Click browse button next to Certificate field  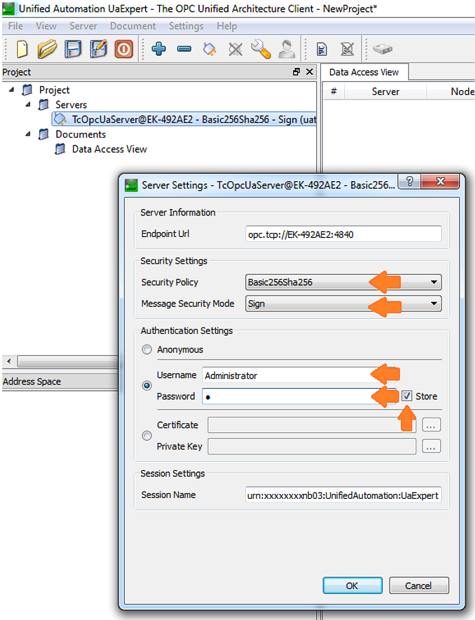pyautogui.click(x=431, y=425)
